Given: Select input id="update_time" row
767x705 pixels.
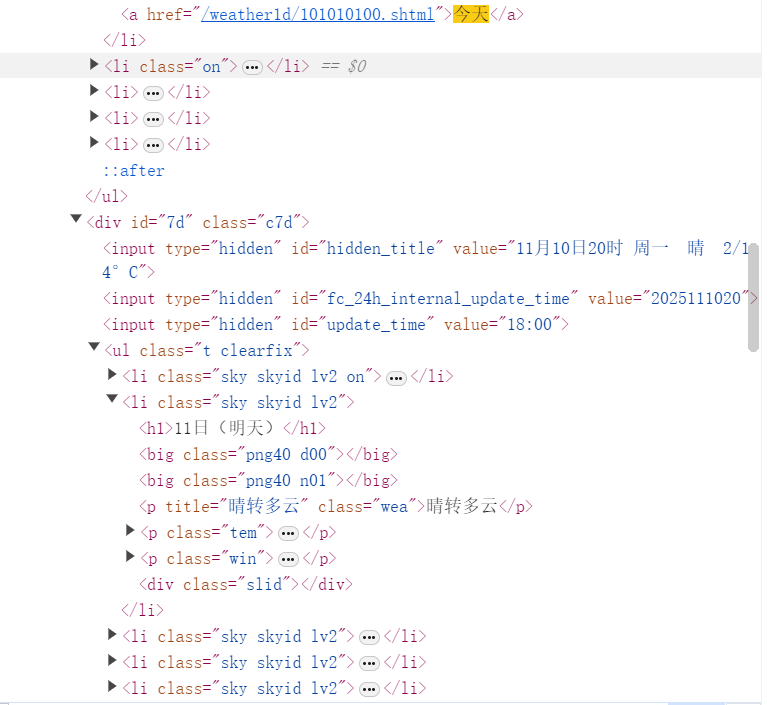Looking at the screenshot, I should tap(336, 324).
